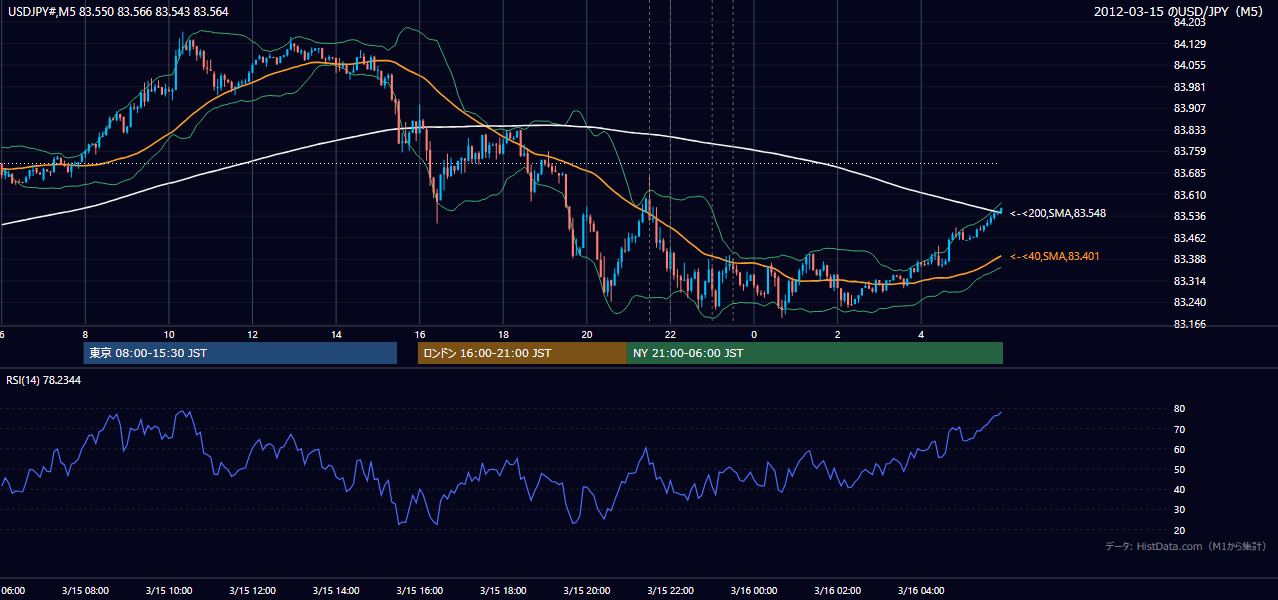Click hour tick 20 under the price chart
The image size is (1278, 600).
pyautogui.click(x=587, y=334)
